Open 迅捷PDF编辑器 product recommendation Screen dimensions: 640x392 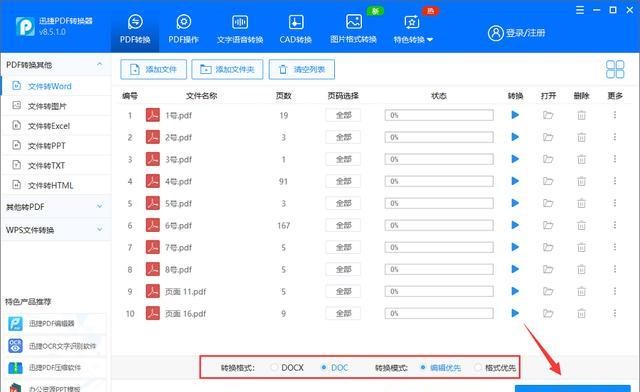pyautogui.click(x=56, y=323)
